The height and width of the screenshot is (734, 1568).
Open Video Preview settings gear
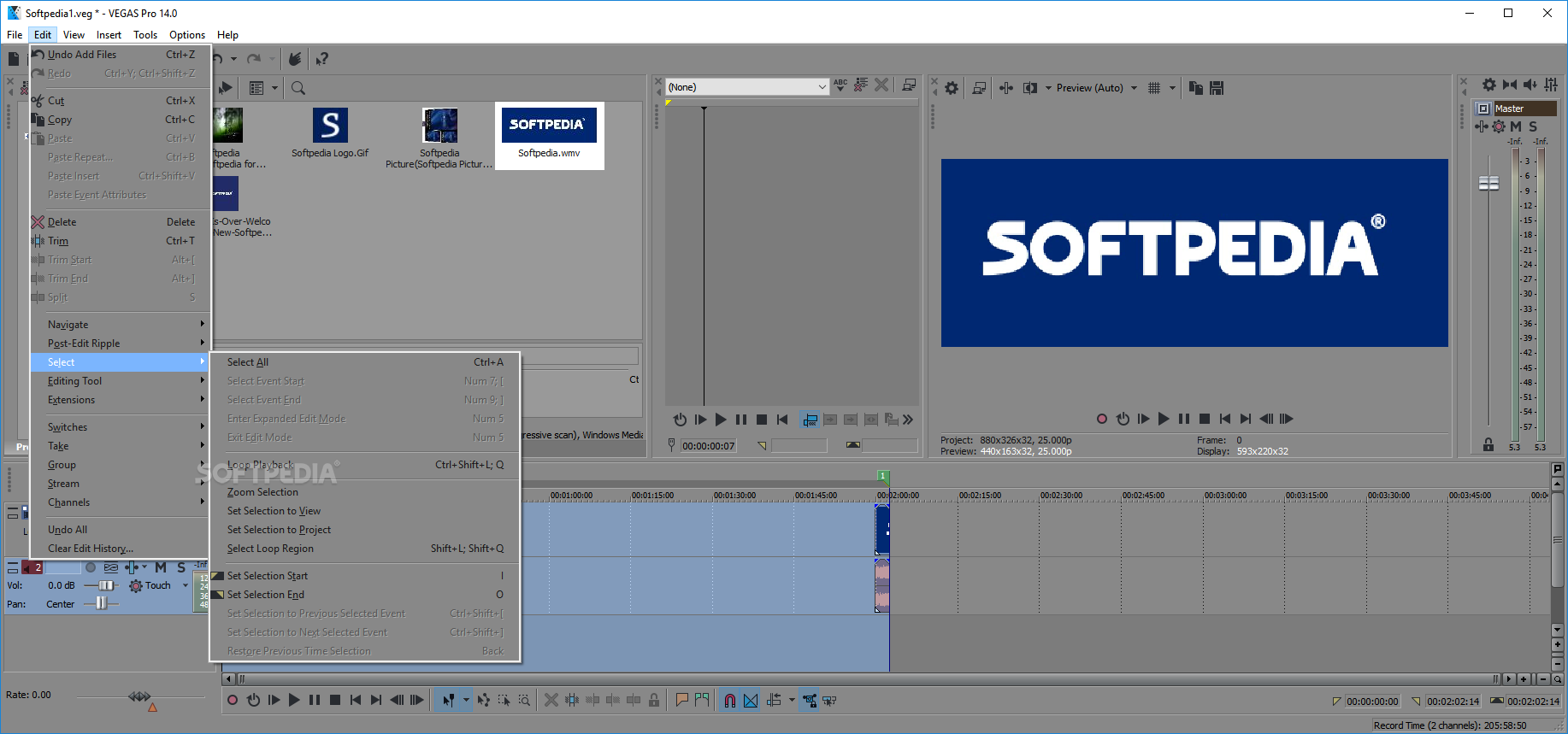[952, 87]
